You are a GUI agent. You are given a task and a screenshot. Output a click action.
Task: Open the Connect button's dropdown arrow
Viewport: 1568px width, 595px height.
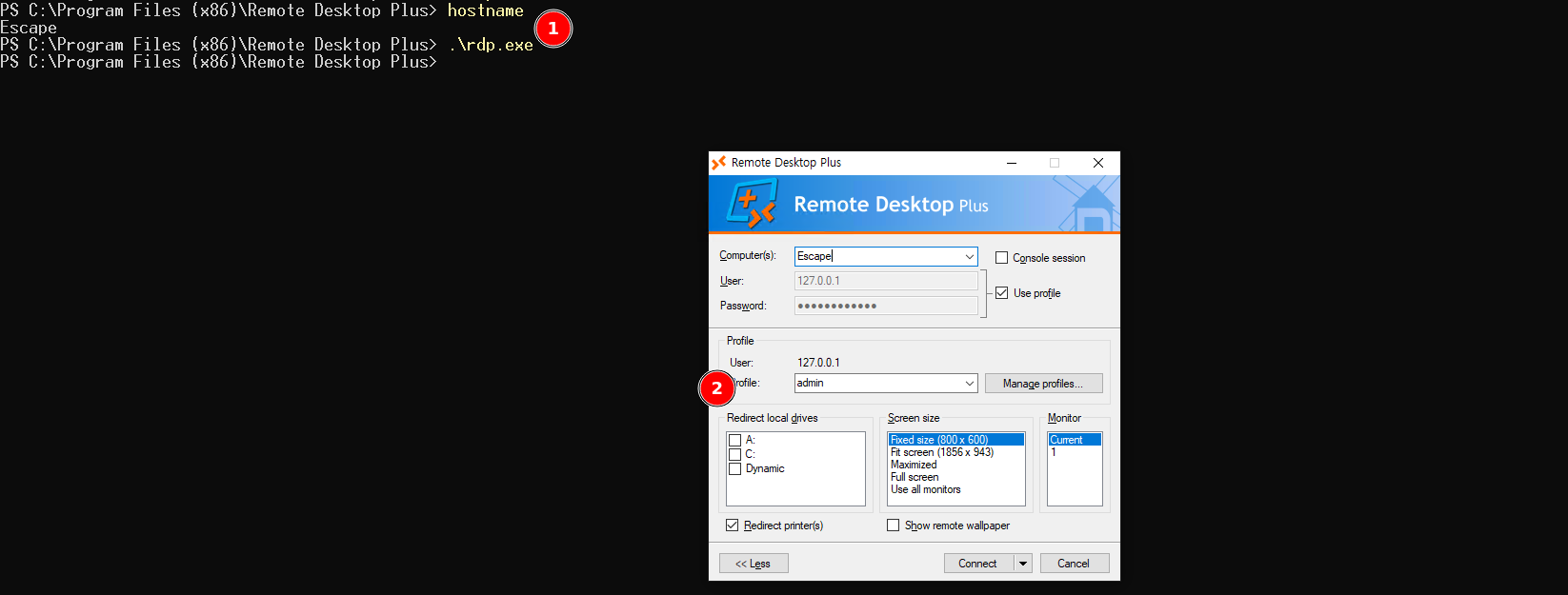(x=1023, y=564)
